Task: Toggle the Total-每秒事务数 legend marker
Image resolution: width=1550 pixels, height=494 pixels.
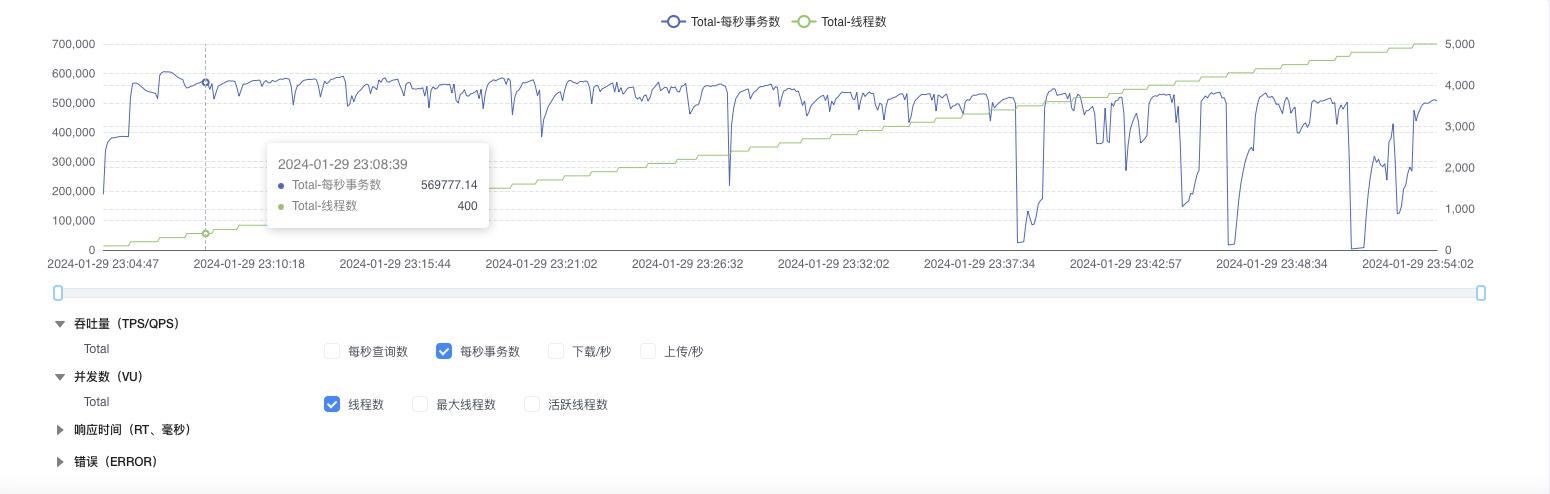Action: [x=674, y=21]
